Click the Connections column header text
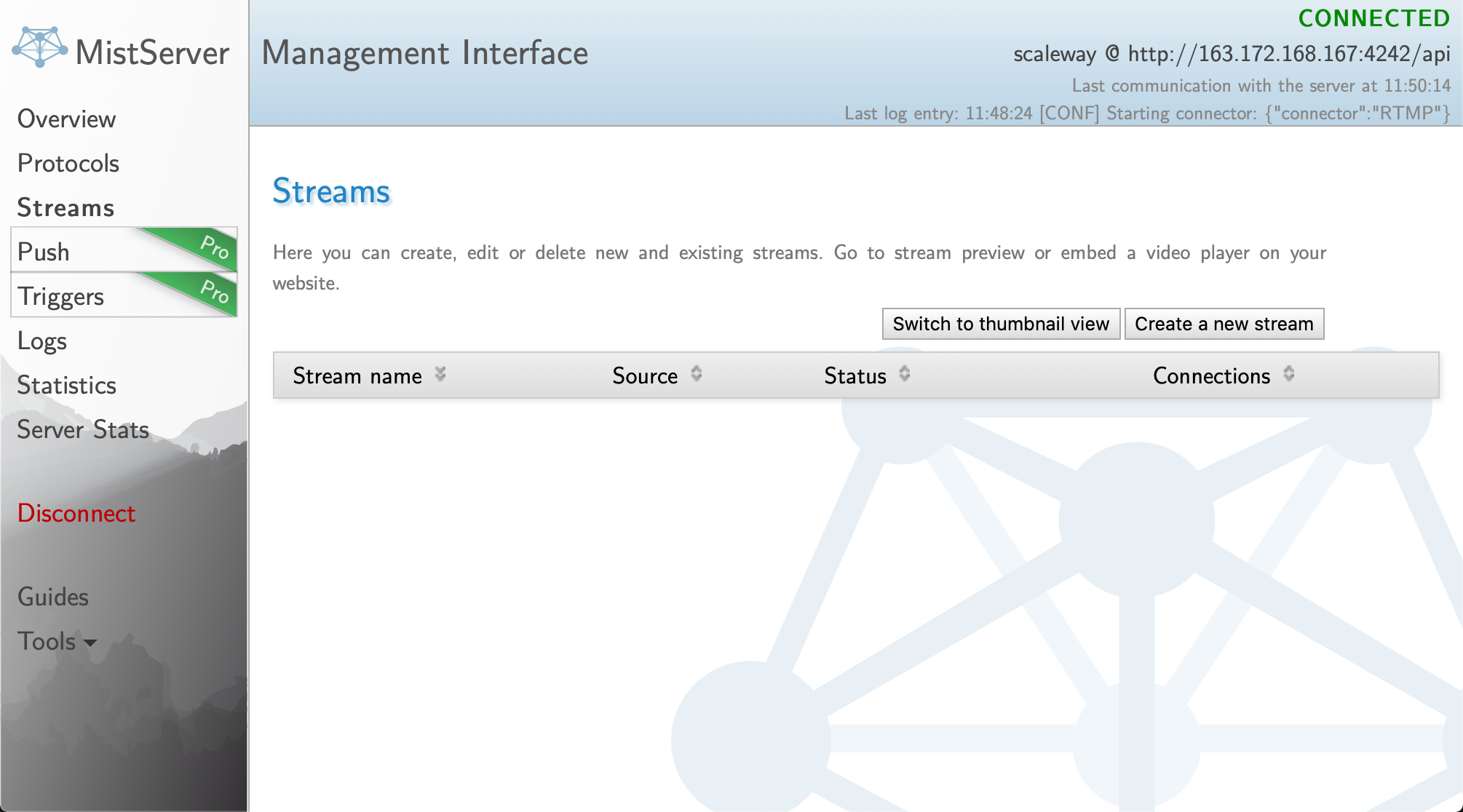 (1211, 375)
